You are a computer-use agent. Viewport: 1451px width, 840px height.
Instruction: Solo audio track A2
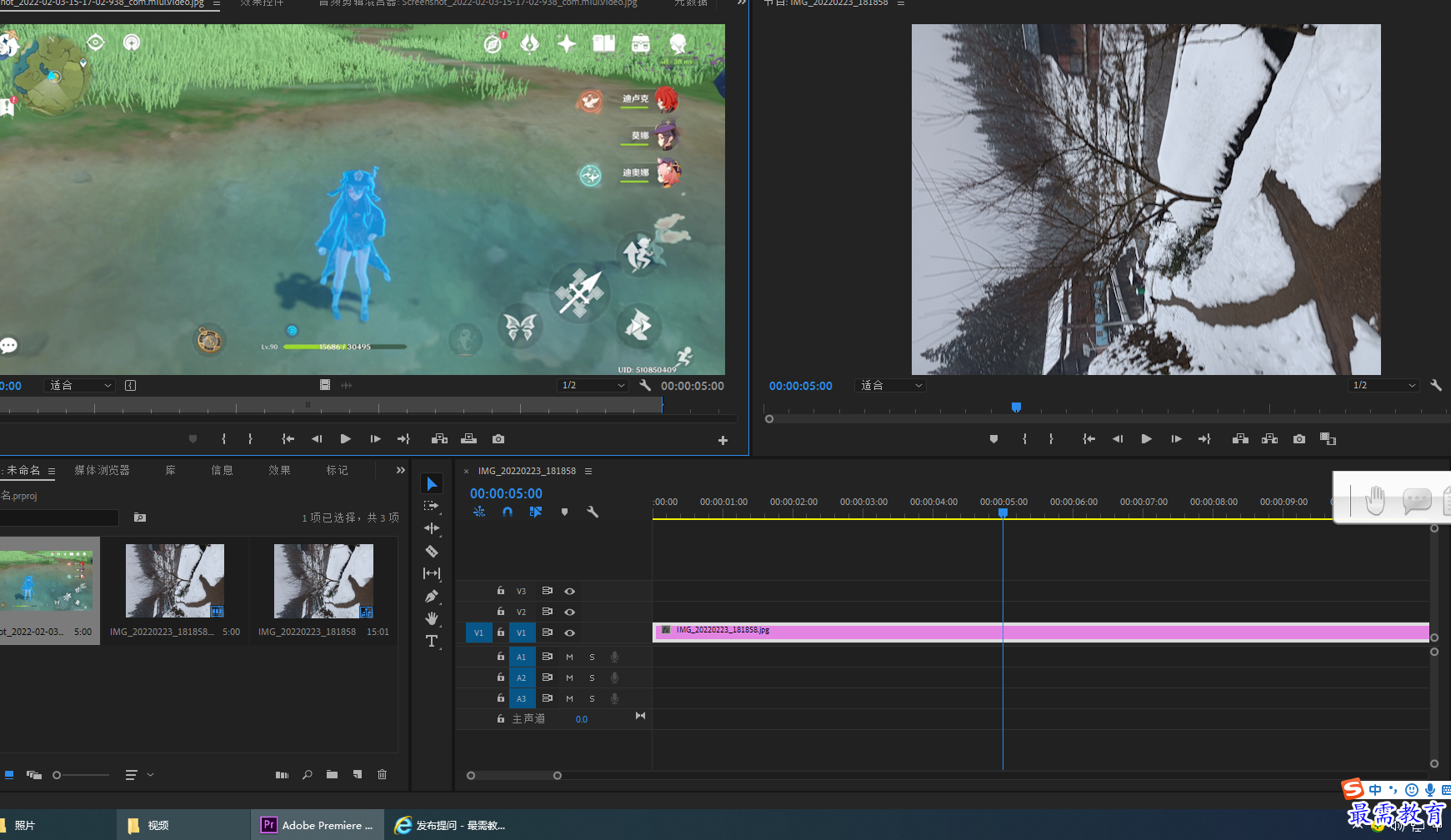coord(593,677)
